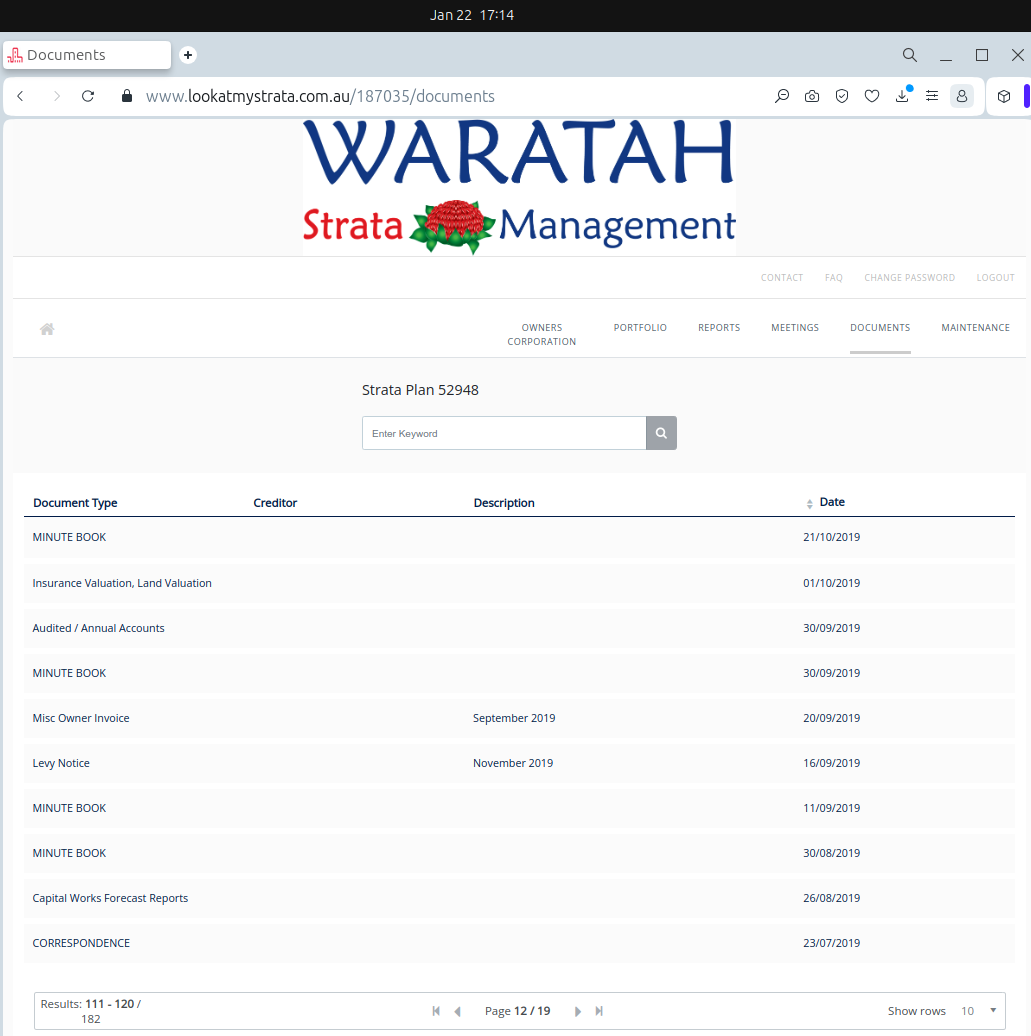
Task: Open the Documents menu item
Action: (880, 328)
